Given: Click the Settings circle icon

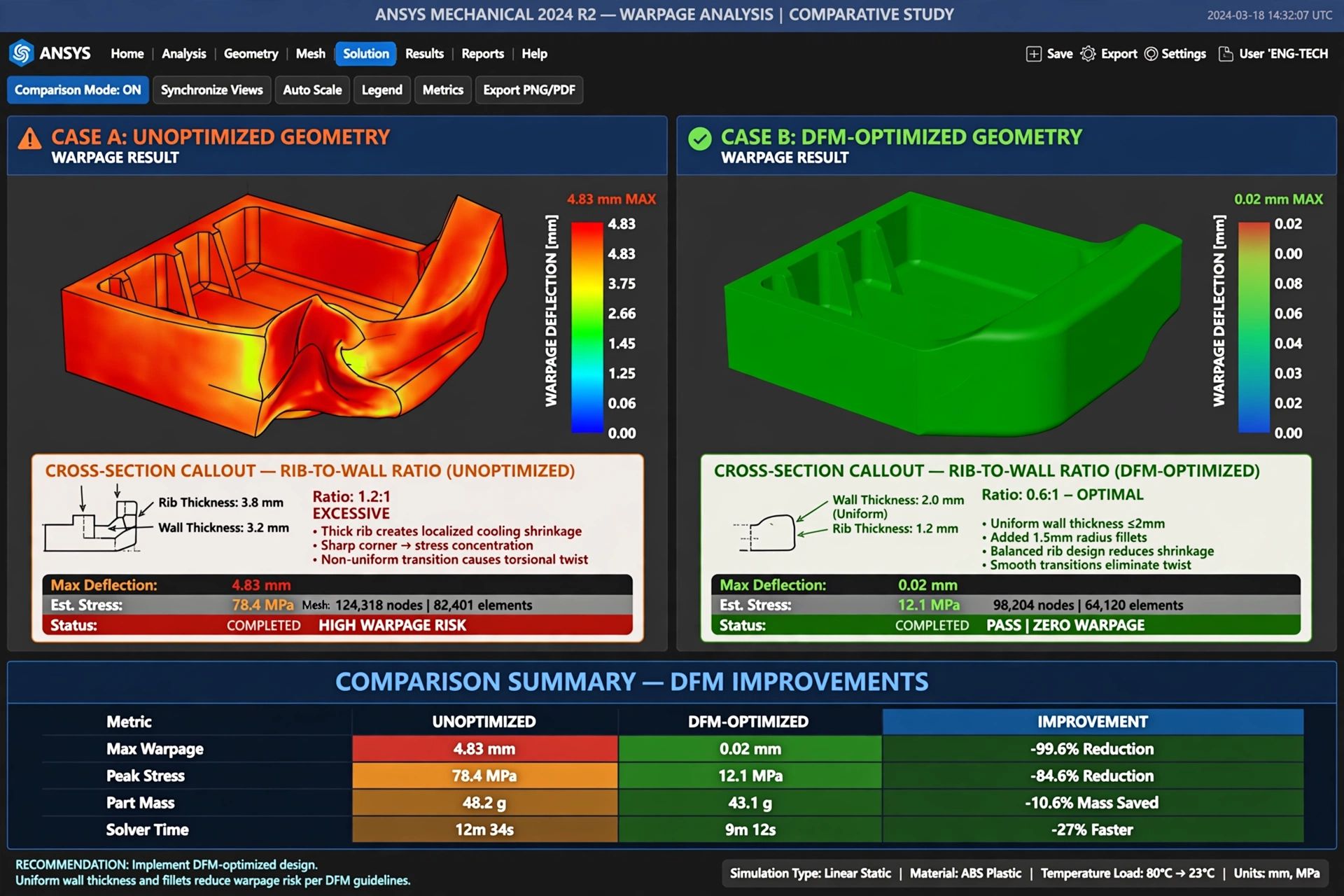Looking at the screenshot, I should pyautogui.click(x=1151, y=54).
